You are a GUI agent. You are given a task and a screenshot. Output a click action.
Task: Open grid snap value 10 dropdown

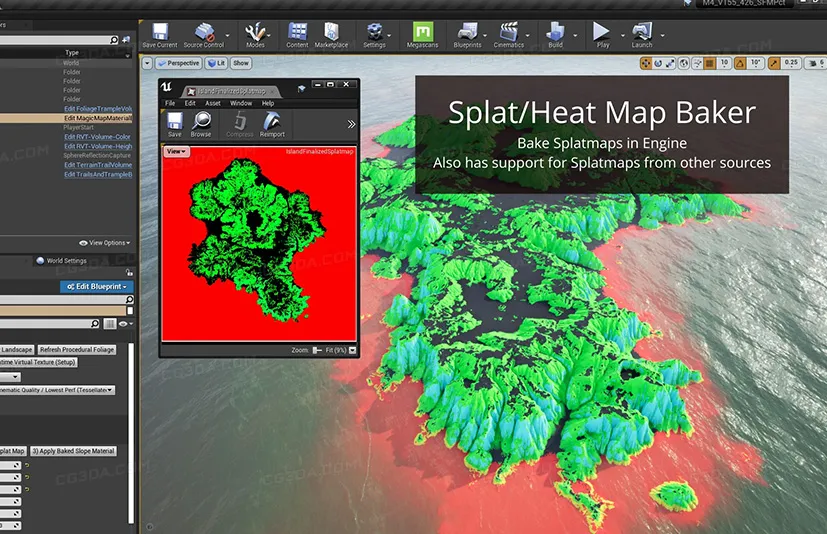[724, 63]
